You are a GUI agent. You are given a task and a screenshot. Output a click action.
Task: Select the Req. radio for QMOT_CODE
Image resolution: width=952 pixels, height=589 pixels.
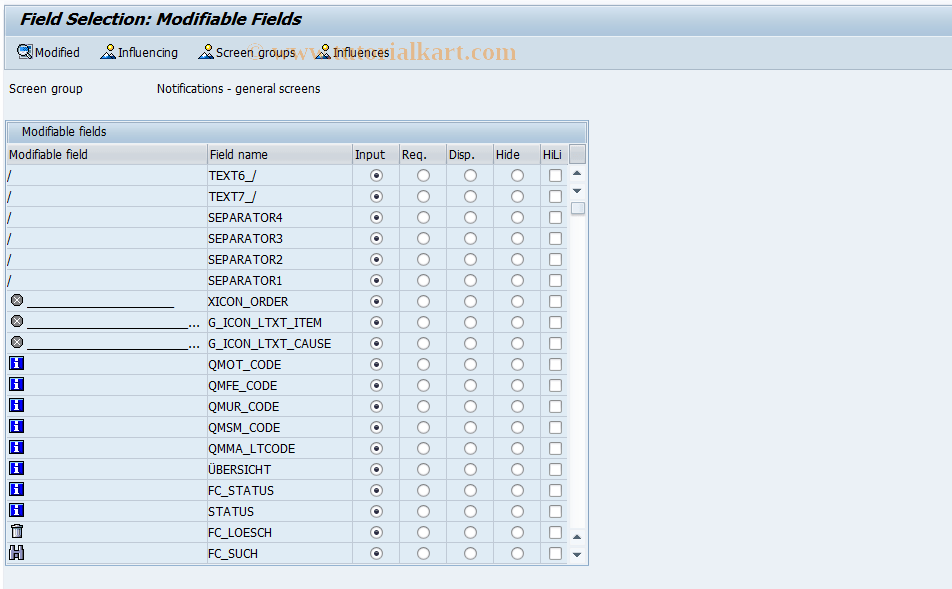click(422, 363)
